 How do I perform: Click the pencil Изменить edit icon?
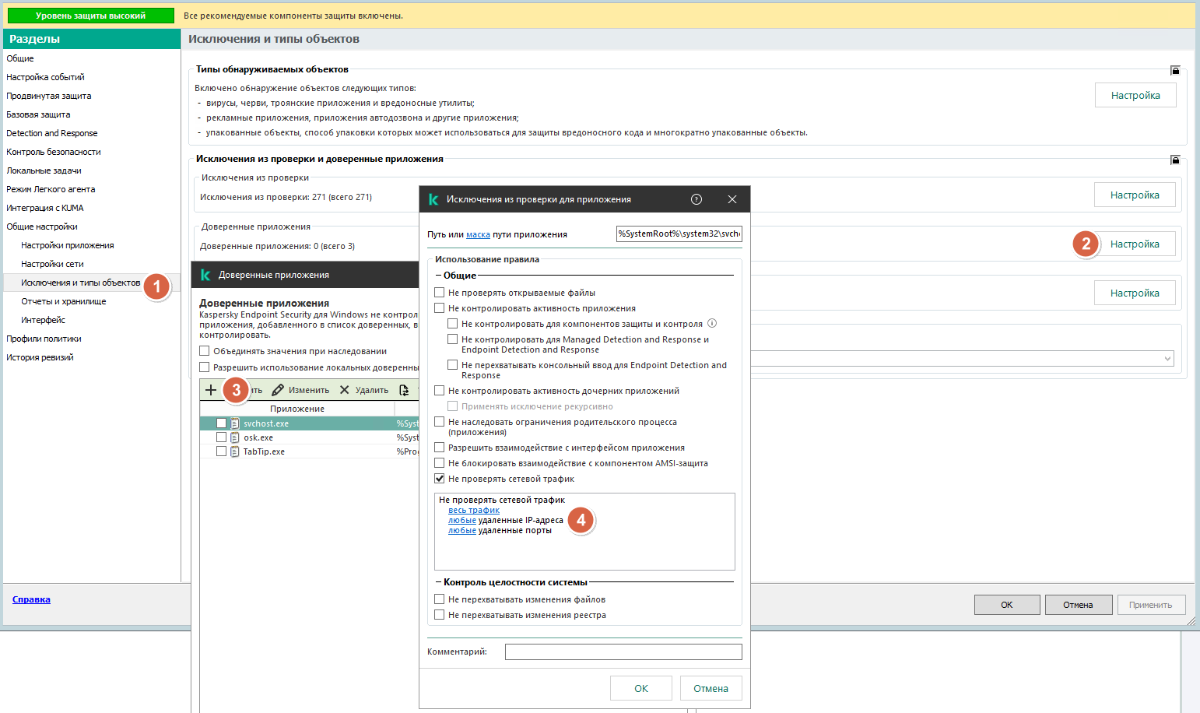pyautogui.click(x=278, y=390)
